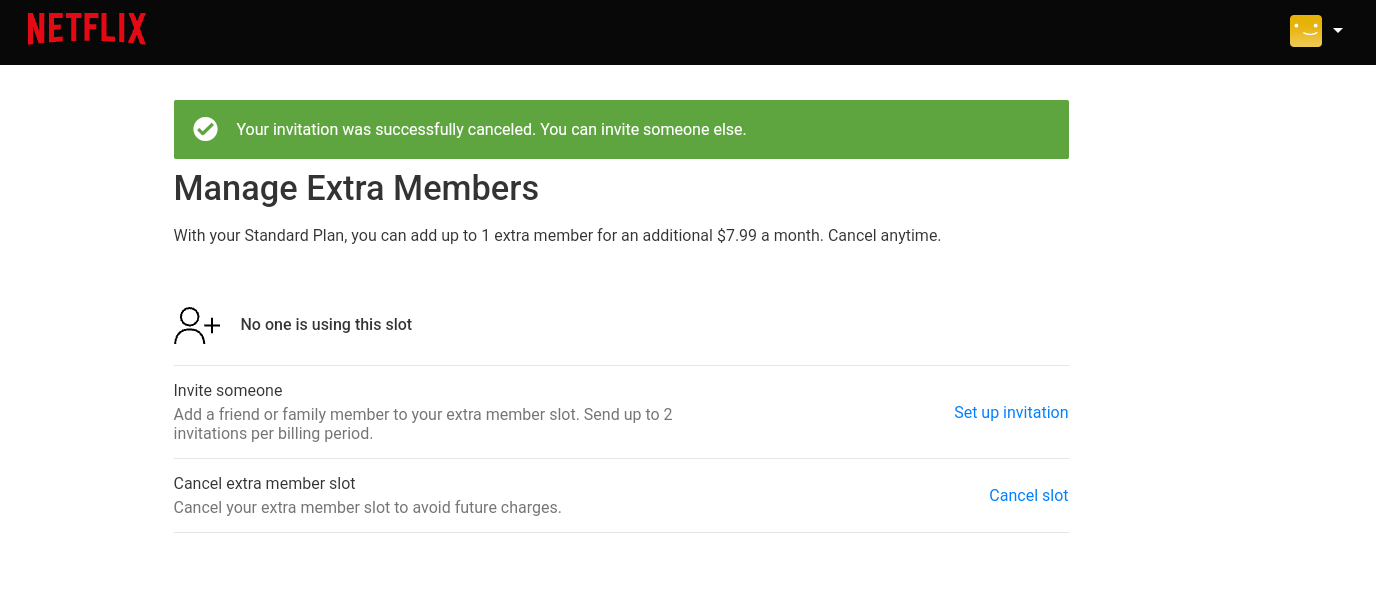Click the Netflix logo
The width and height of the screenshot is (1376, 612).
coord(87,30)
